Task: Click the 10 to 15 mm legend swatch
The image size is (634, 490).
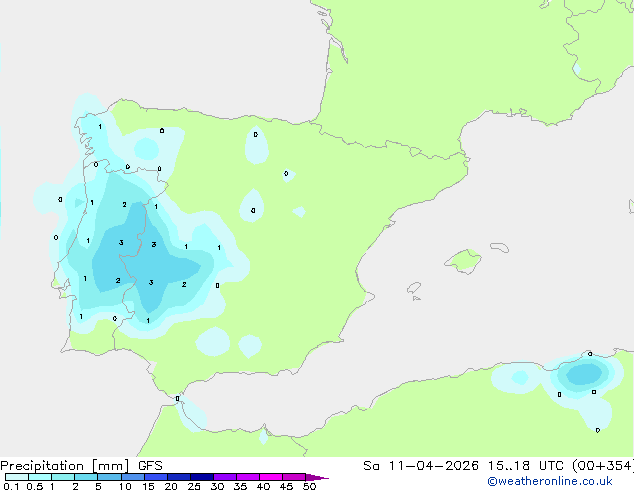Action: tap(133, 477)
